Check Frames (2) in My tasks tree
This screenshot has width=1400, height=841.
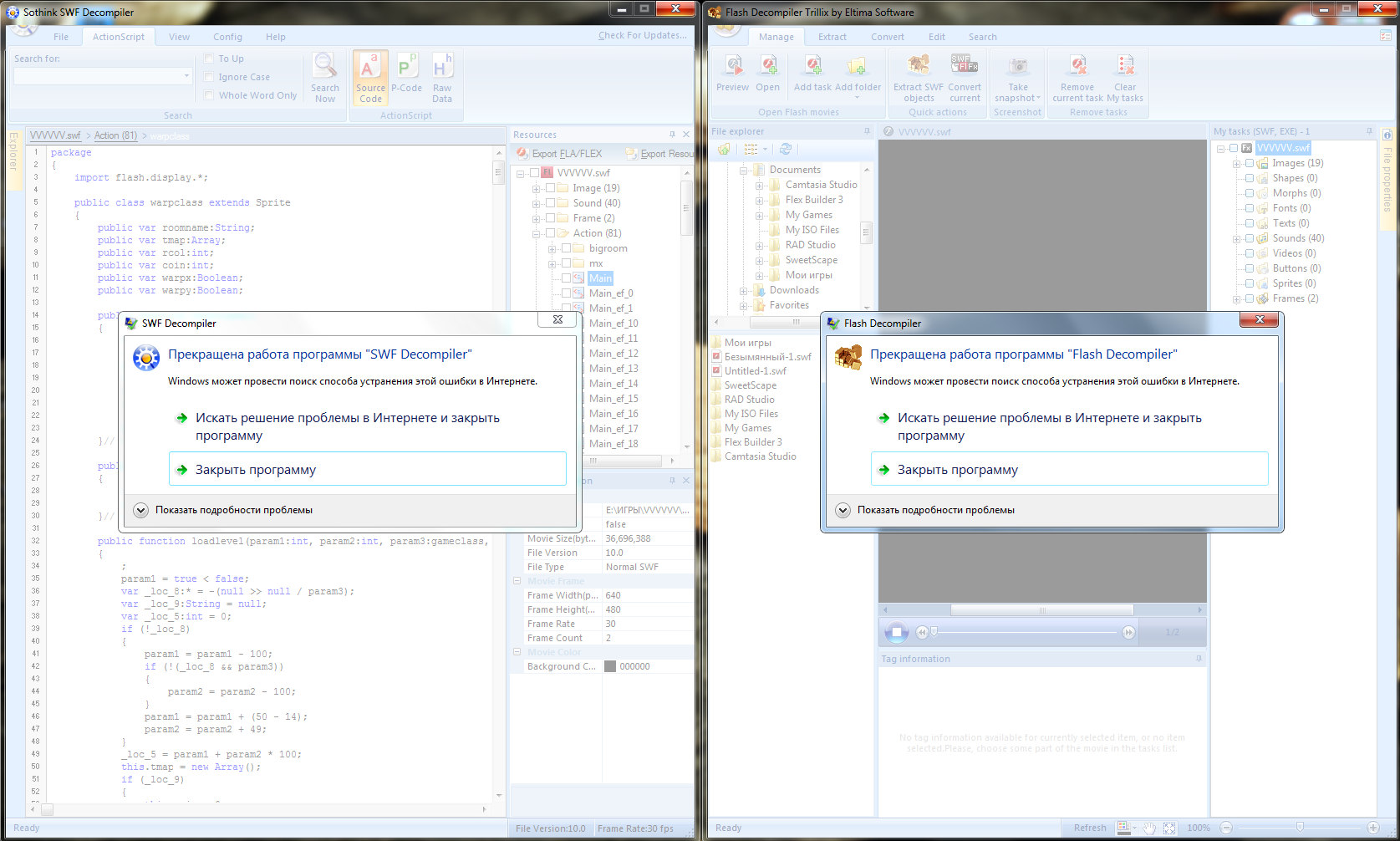(1250, 298)
